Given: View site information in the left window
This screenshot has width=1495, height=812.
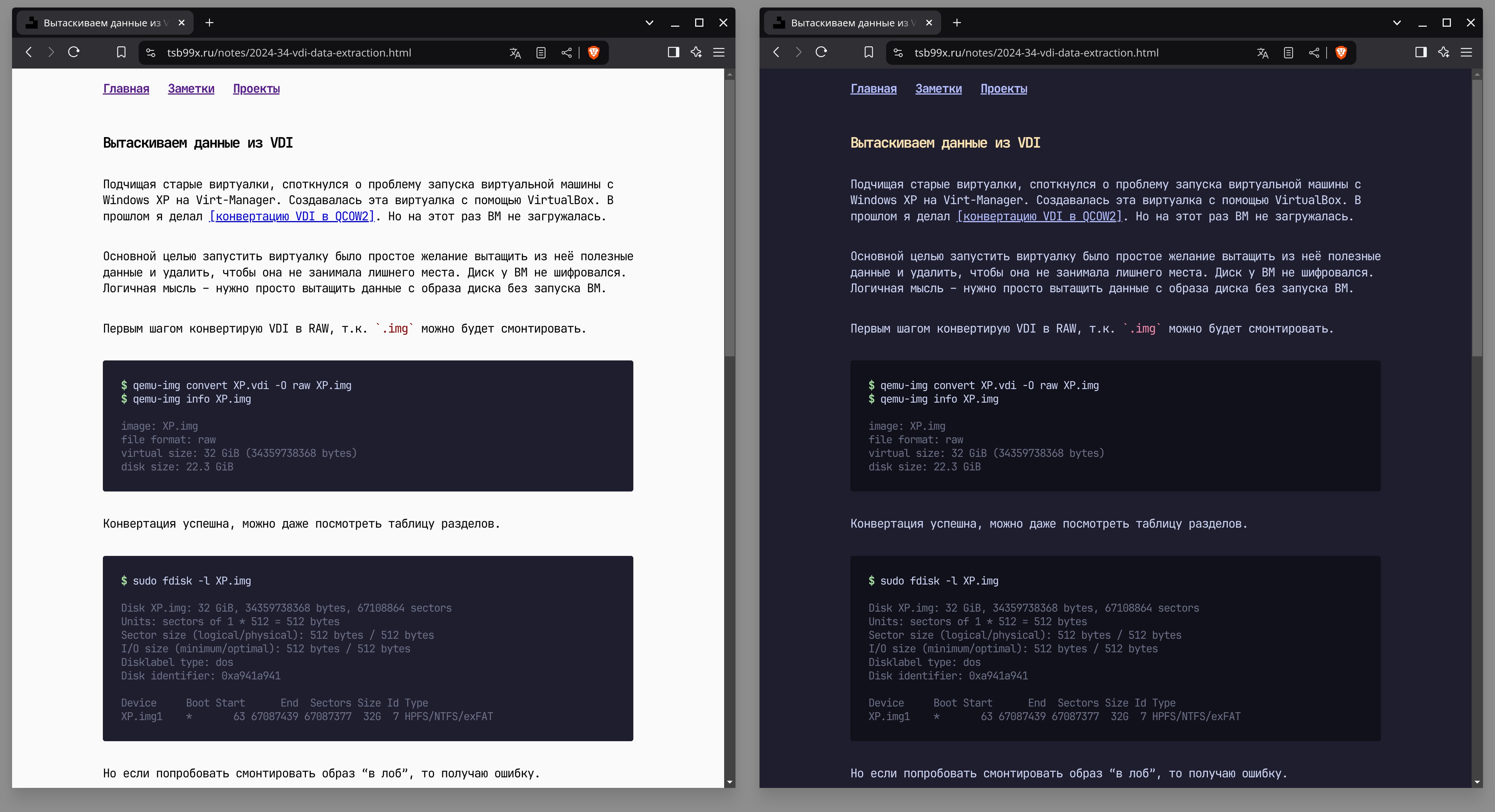Looking at the screenshot, I should pos(151,53).
